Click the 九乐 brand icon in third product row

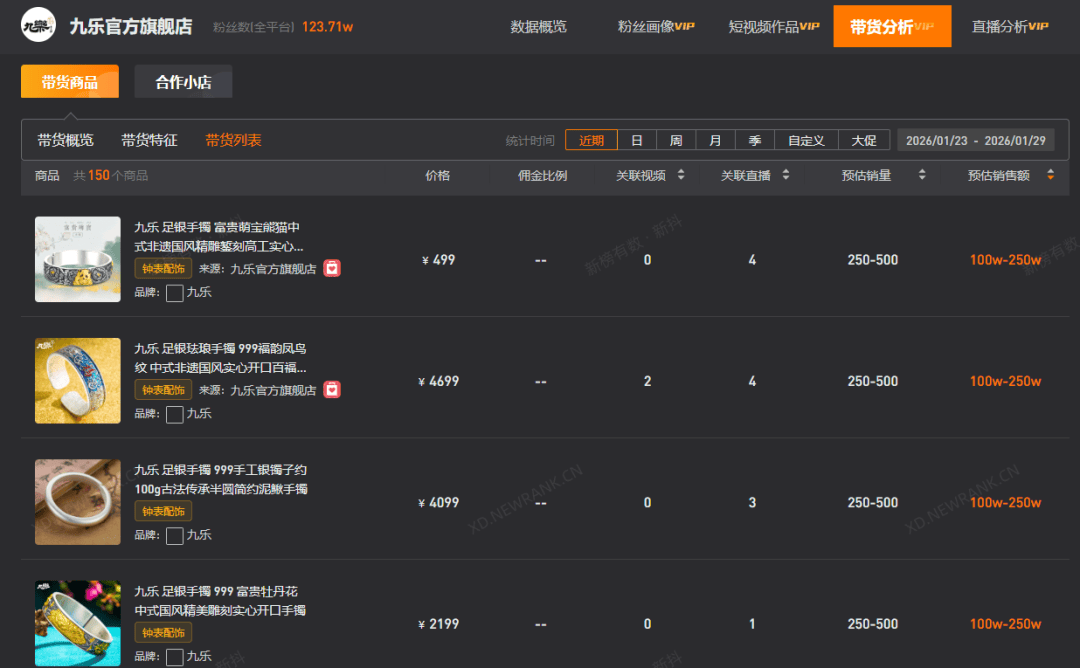[175, 536]
